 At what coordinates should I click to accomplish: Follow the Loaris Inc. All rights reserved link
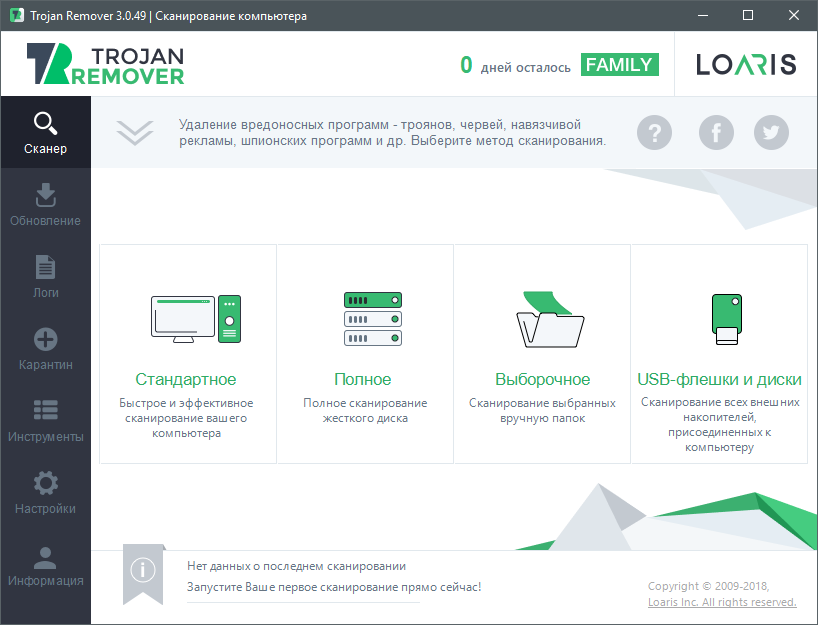point(722,602)
